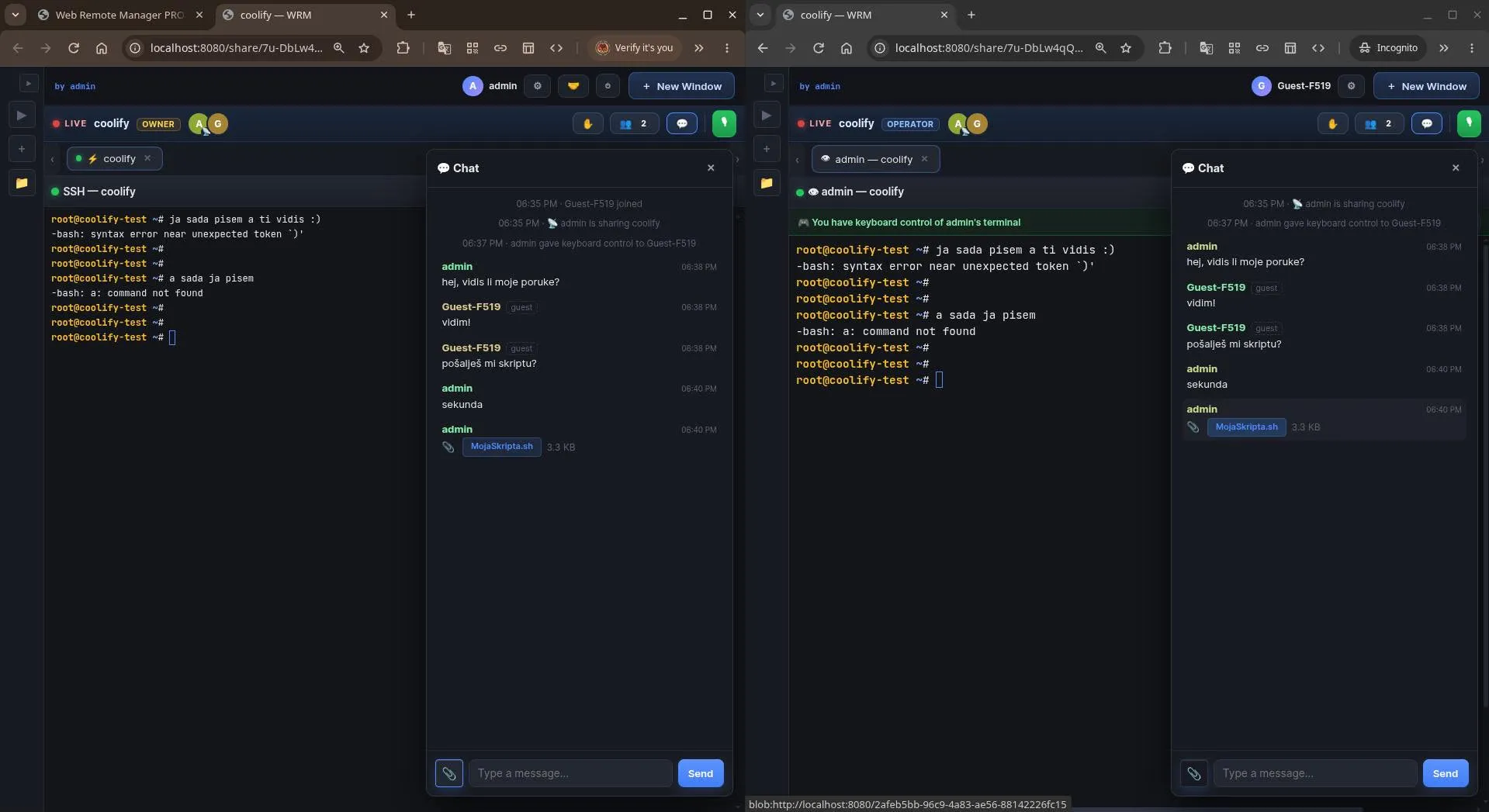Download MojaSkripta.sh in guest chat
This screenshot has width=1489, height=812.
coord(1247,427)
